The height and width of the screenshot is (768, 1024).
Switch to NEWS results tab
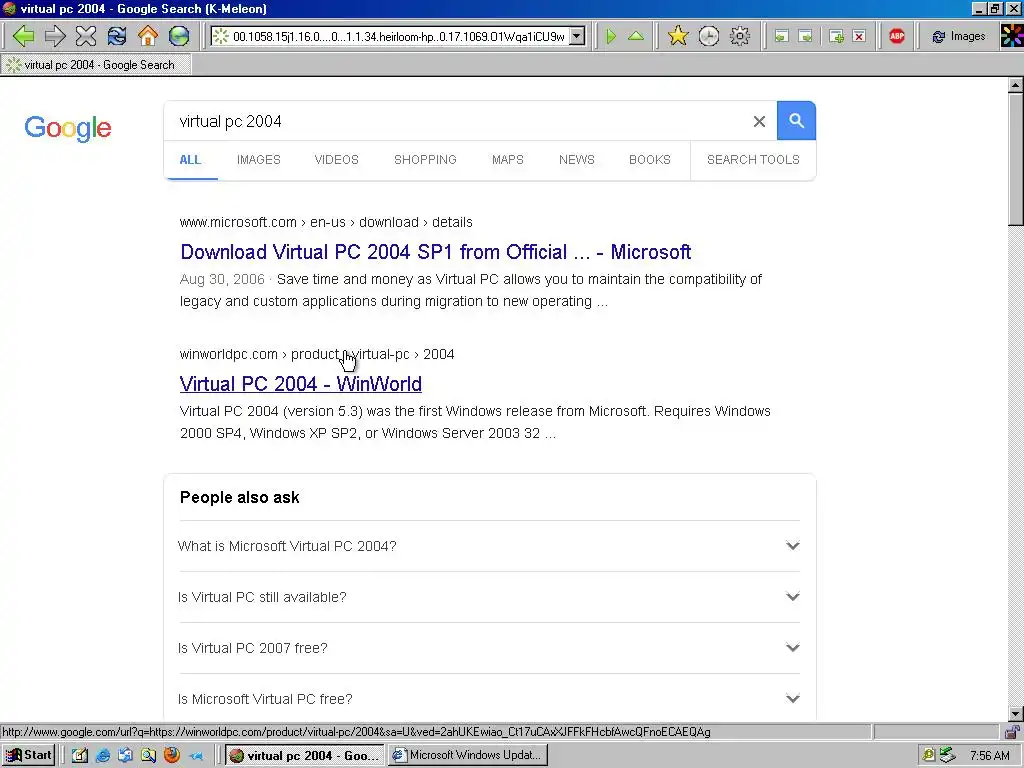577,160
